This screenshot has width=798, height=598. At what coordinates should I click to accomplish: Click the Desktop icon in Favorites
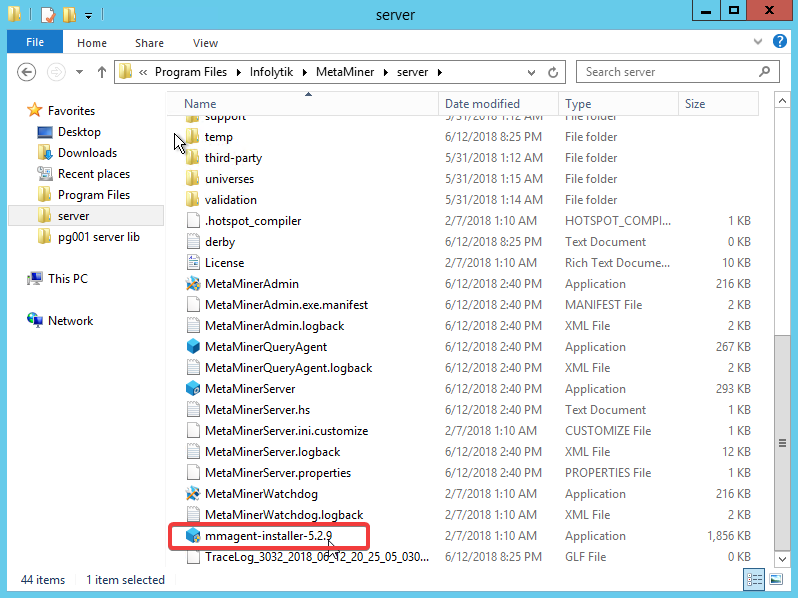(x=45, y=132)
